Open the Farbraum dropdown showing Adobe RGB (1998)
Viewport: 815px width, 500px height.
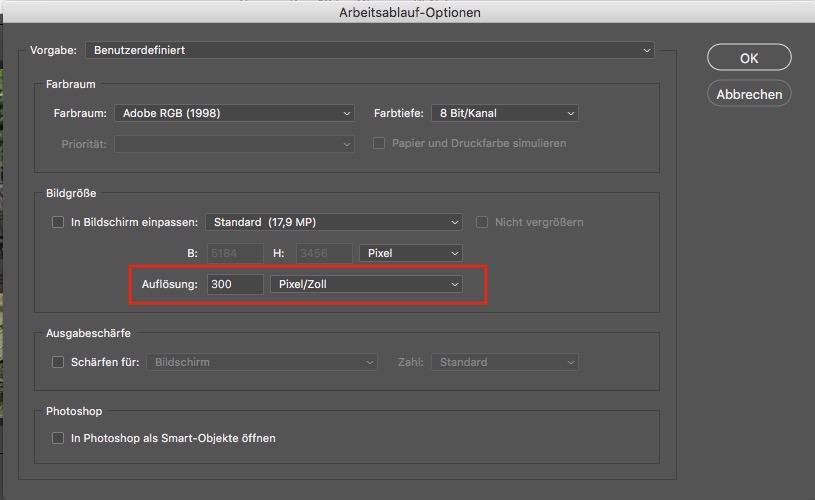[234, 113]
